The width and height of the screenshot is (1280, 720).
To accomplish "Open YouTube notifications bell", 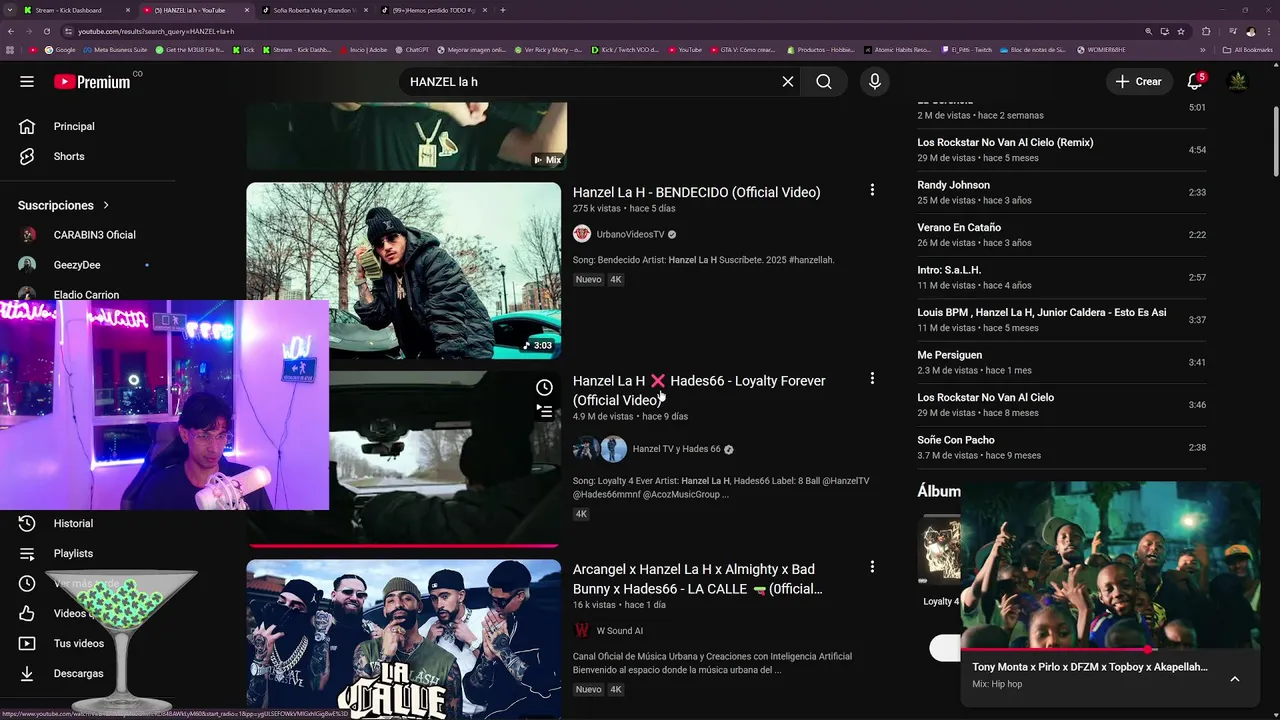I will pos(1195,82).
